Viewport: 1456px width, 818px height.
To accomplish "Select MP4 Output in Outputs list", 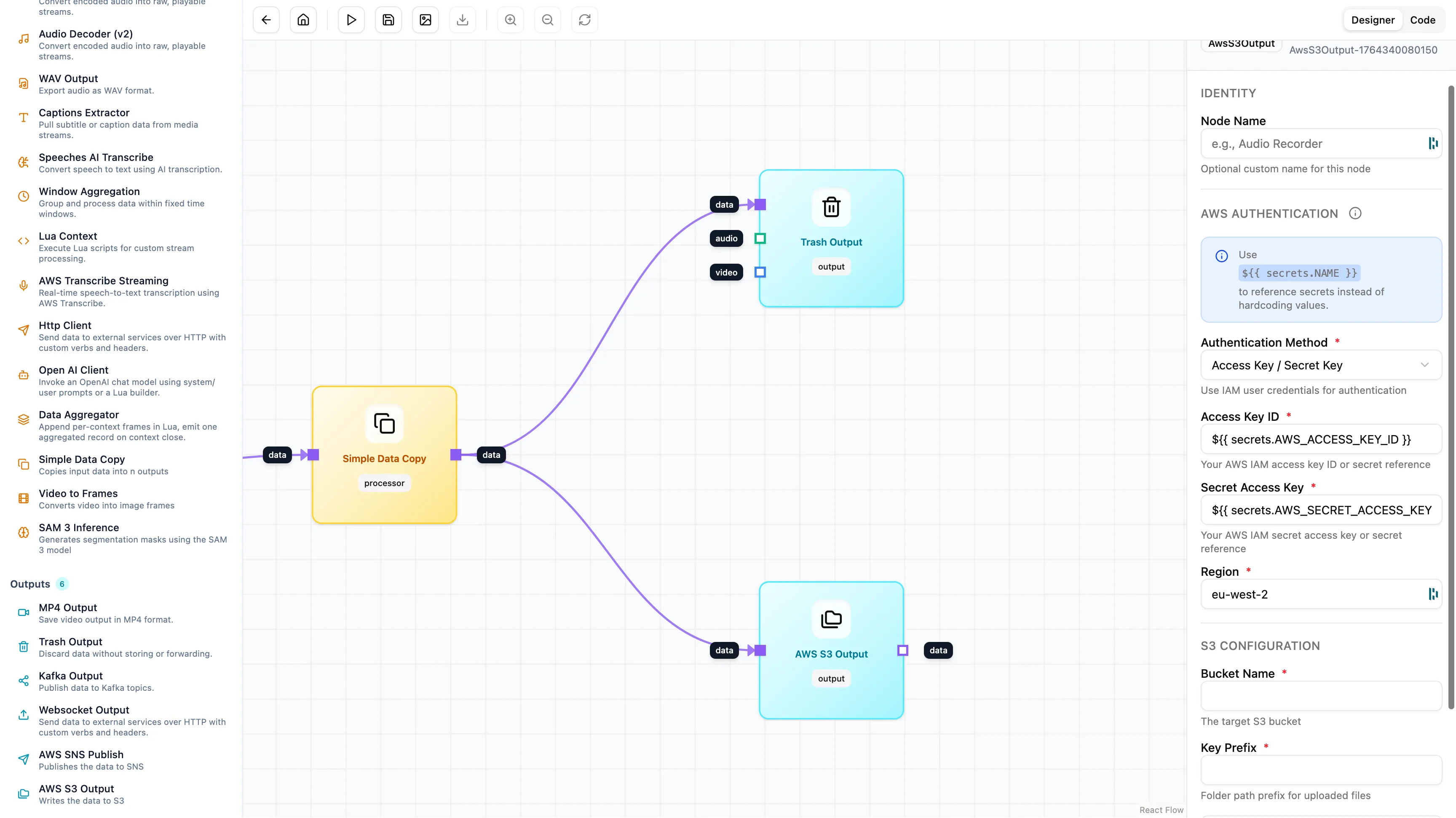I will point(121,613).
